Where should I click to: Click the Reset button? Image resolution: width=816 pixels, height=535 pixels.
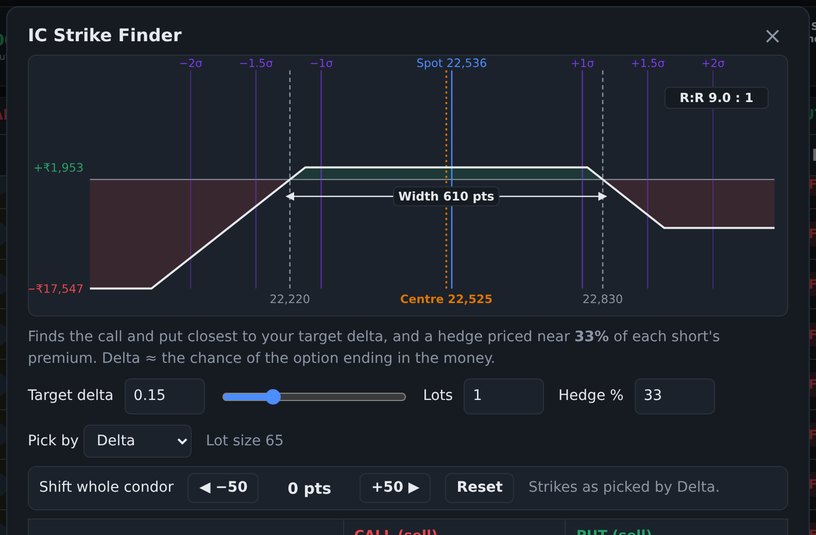(479, 488)
